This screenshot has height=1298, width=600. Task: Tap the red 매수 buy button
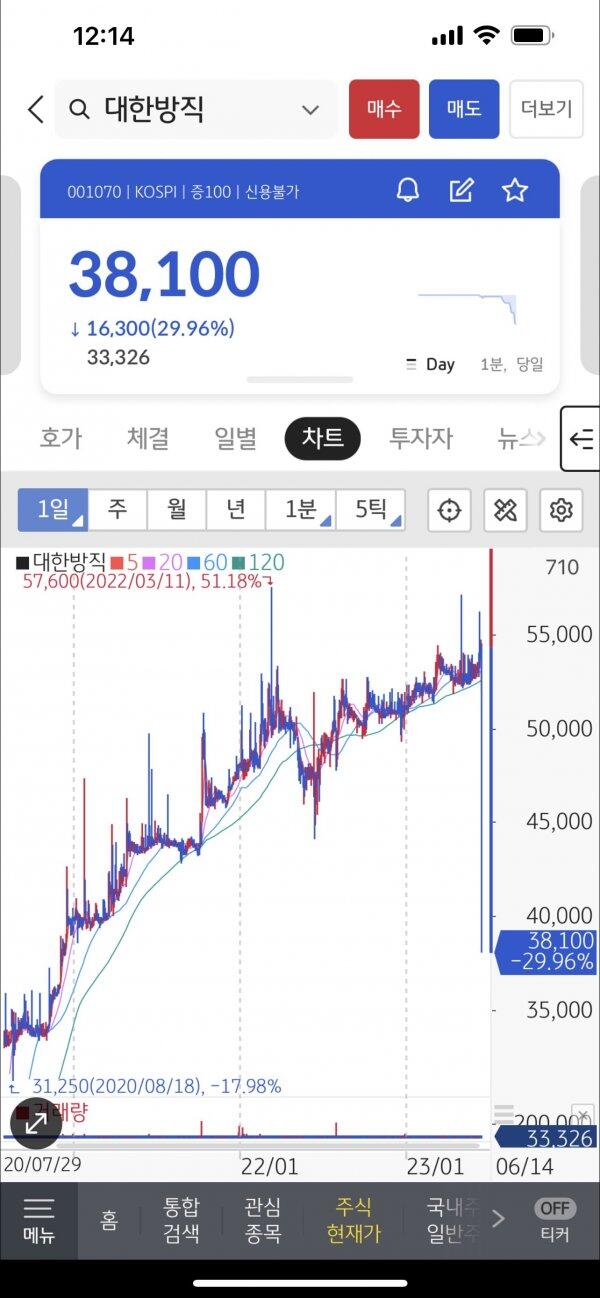tap(384, 109)
